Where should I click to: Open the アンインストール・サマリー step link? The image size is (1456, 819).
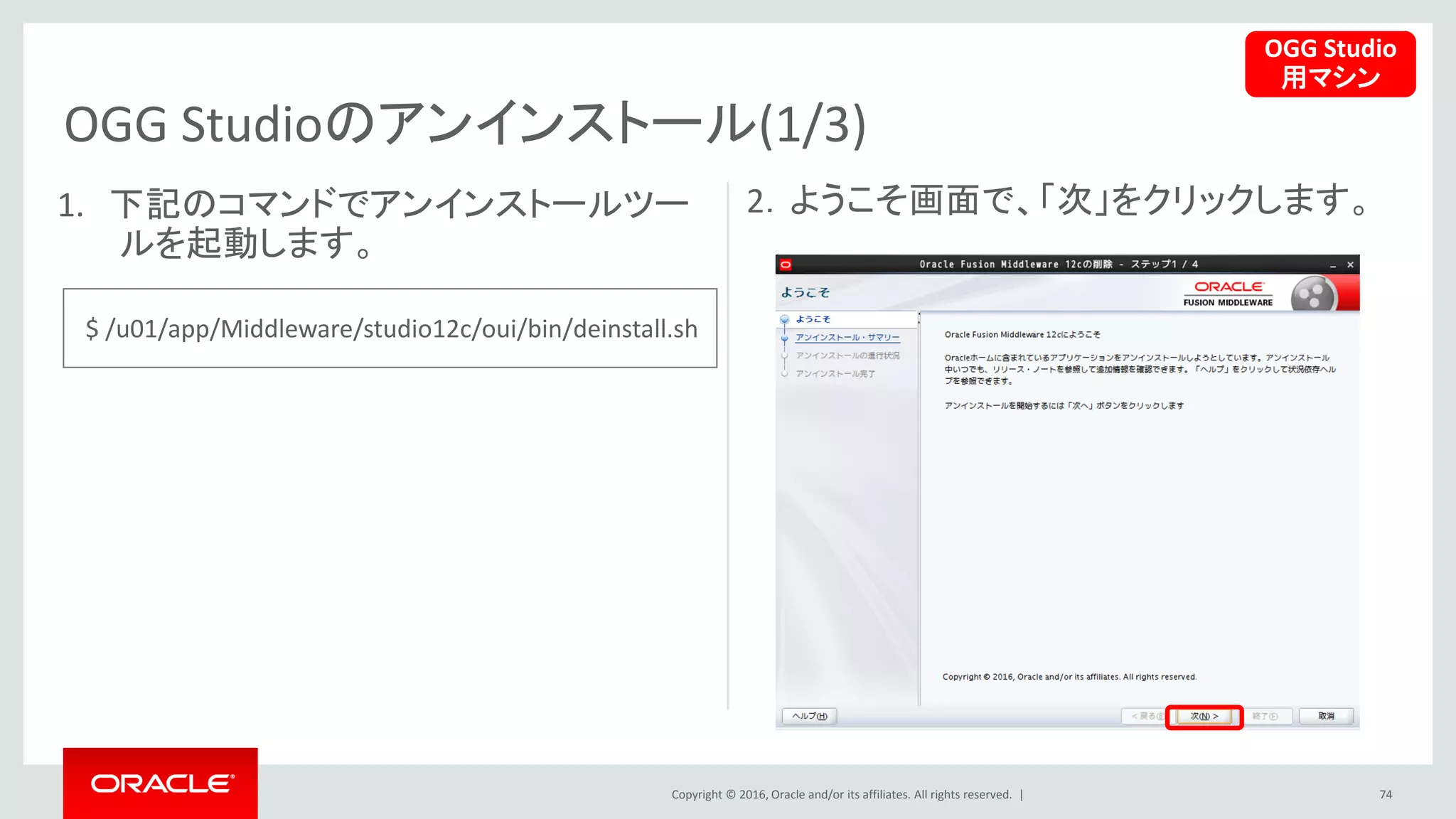[847, 338]
